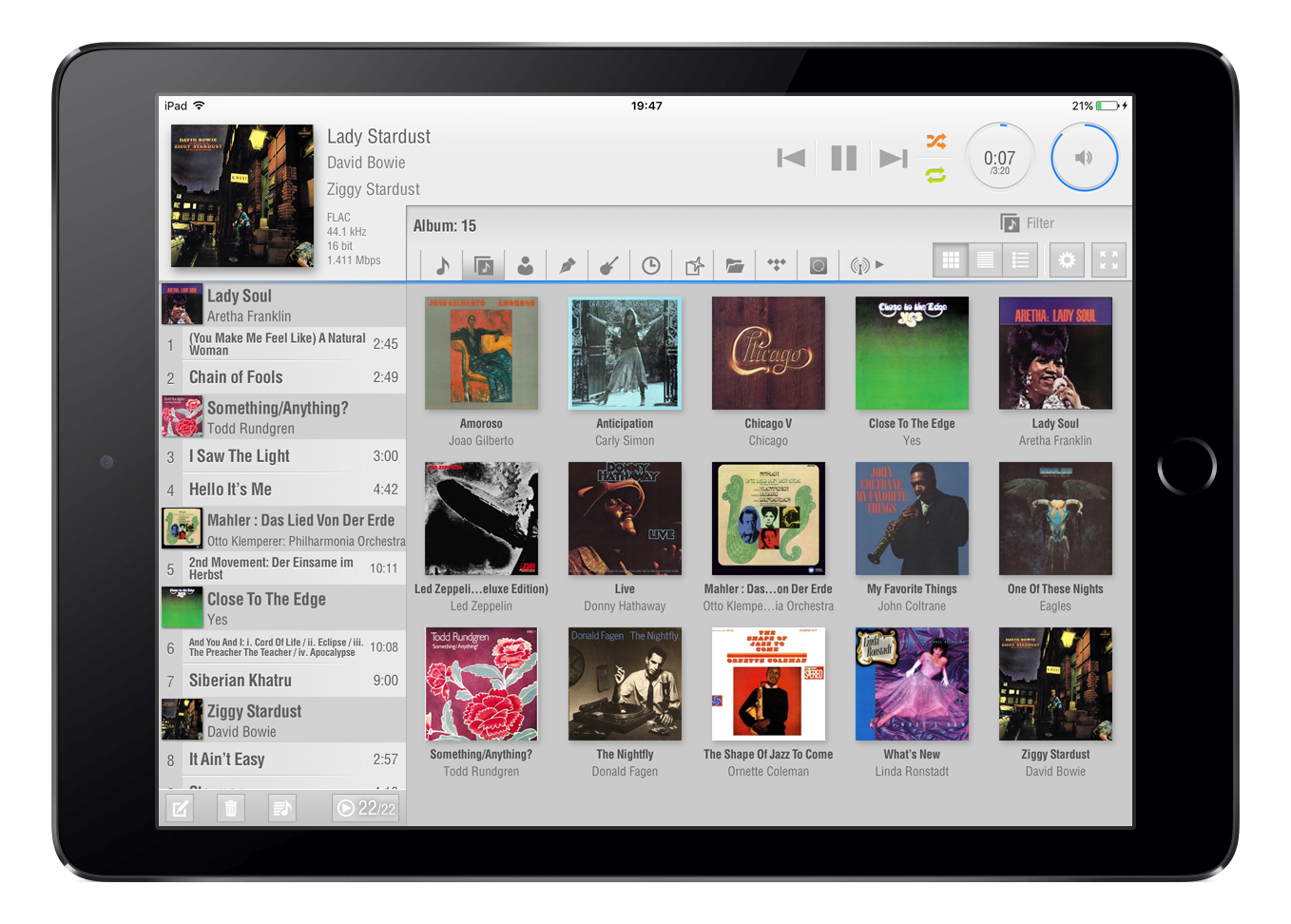Toggle shuffle playback mode
Viewport: 1291px width, 924px height.
pyautogui.click(x=936, y=142)
